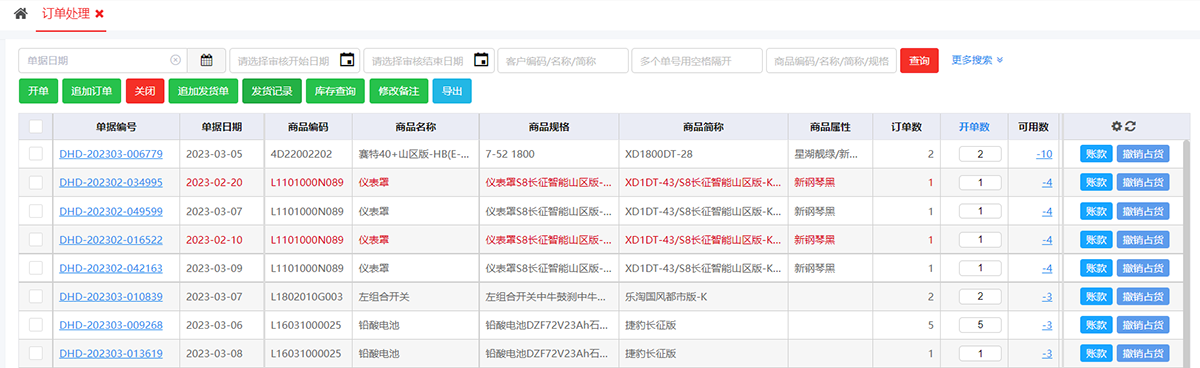Click 账款 for DHD-202302-049599
This screenshot has width=1200, height=368.
pos(1096,211)
